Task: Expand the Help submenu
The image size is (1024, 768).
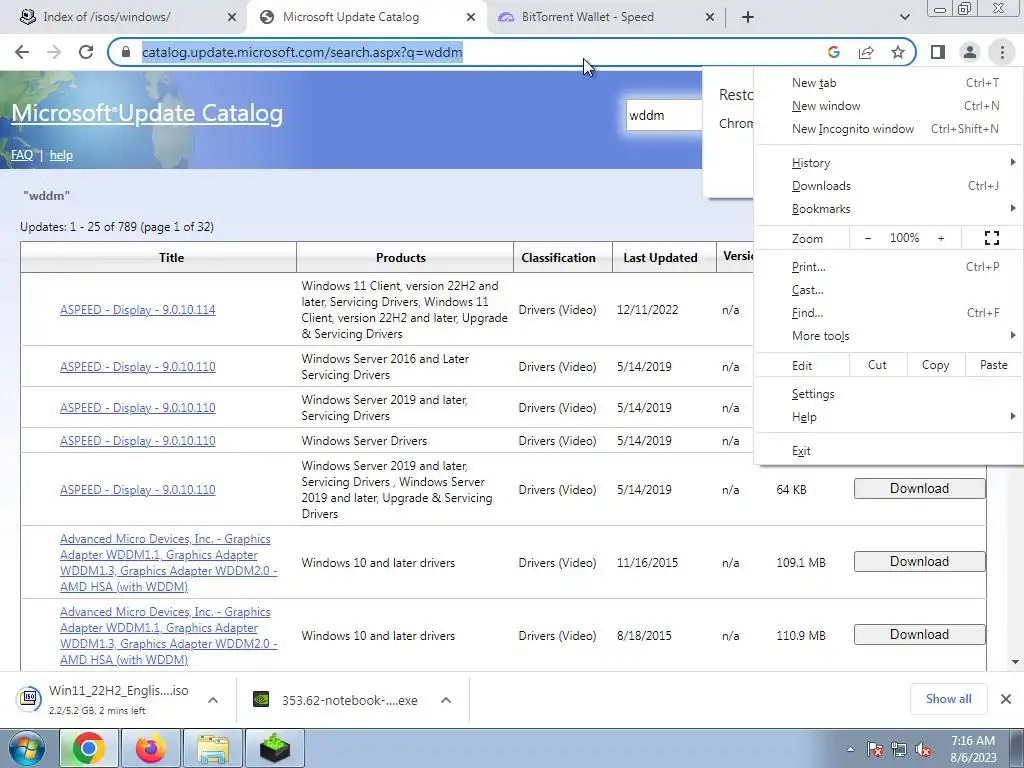Action: click(x=889, y=417)
